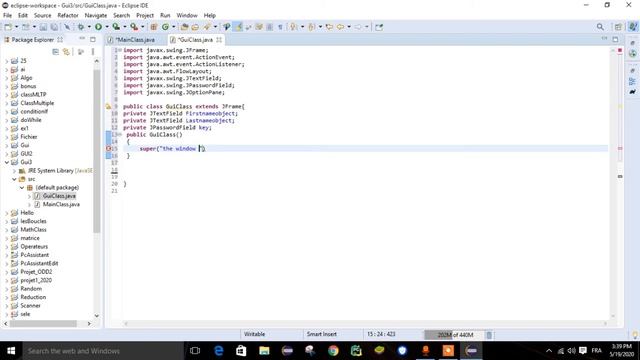The width and height of the screenshot is (640, 360).
Task: Maximize the editor area icon
Action: pos(615,39)
